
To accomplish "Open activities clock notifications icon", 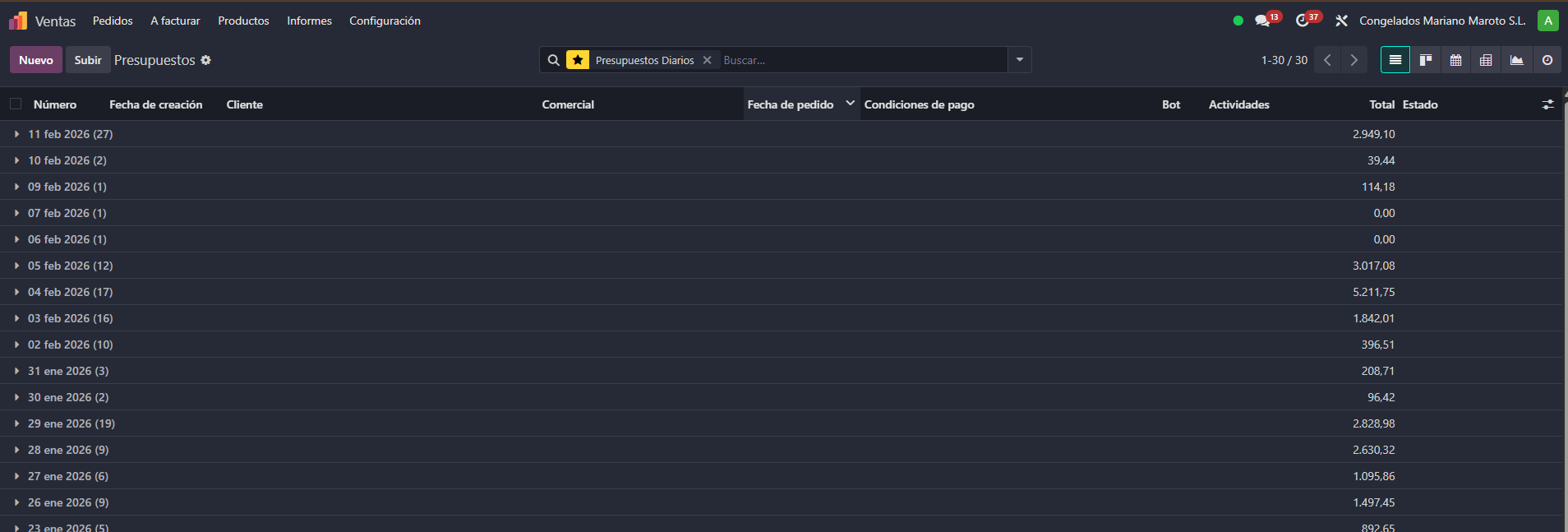I will click(x=1302, y=21).
